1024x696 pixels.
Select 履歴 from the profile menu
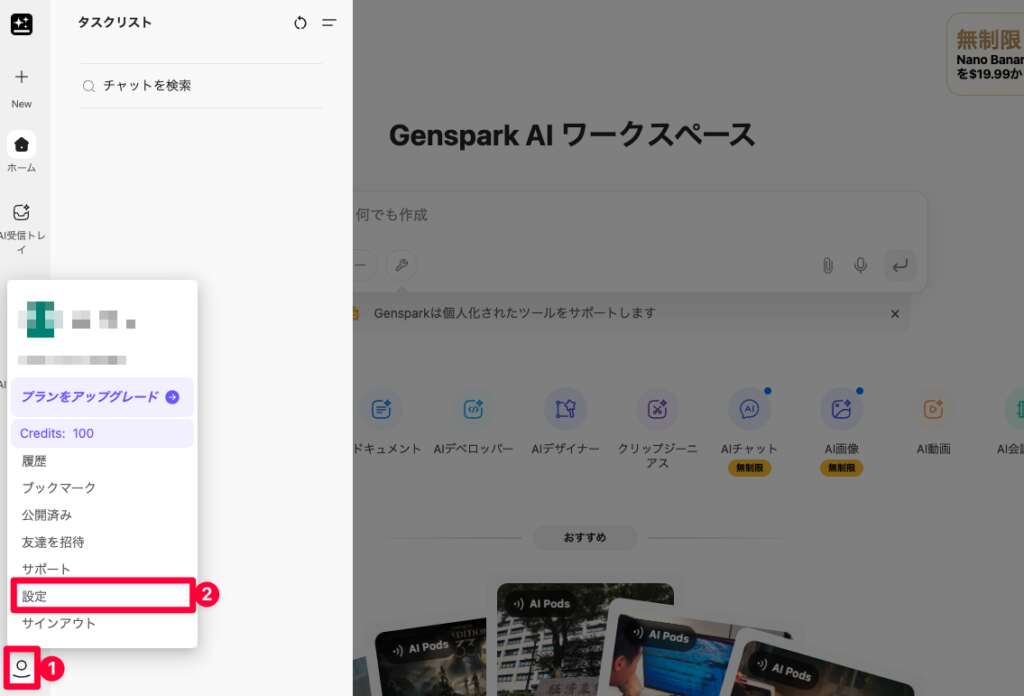[x=35, y=461]
